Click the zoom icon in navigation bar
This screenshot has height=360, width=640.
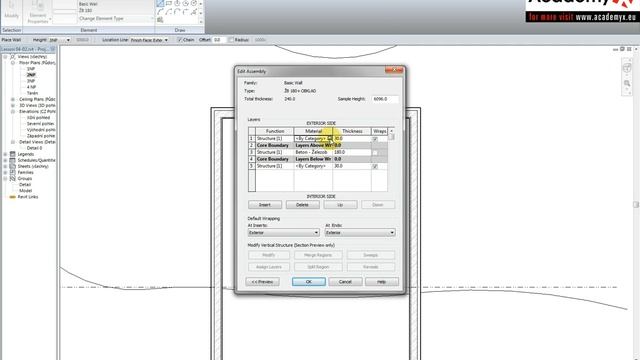click(627, 83)
